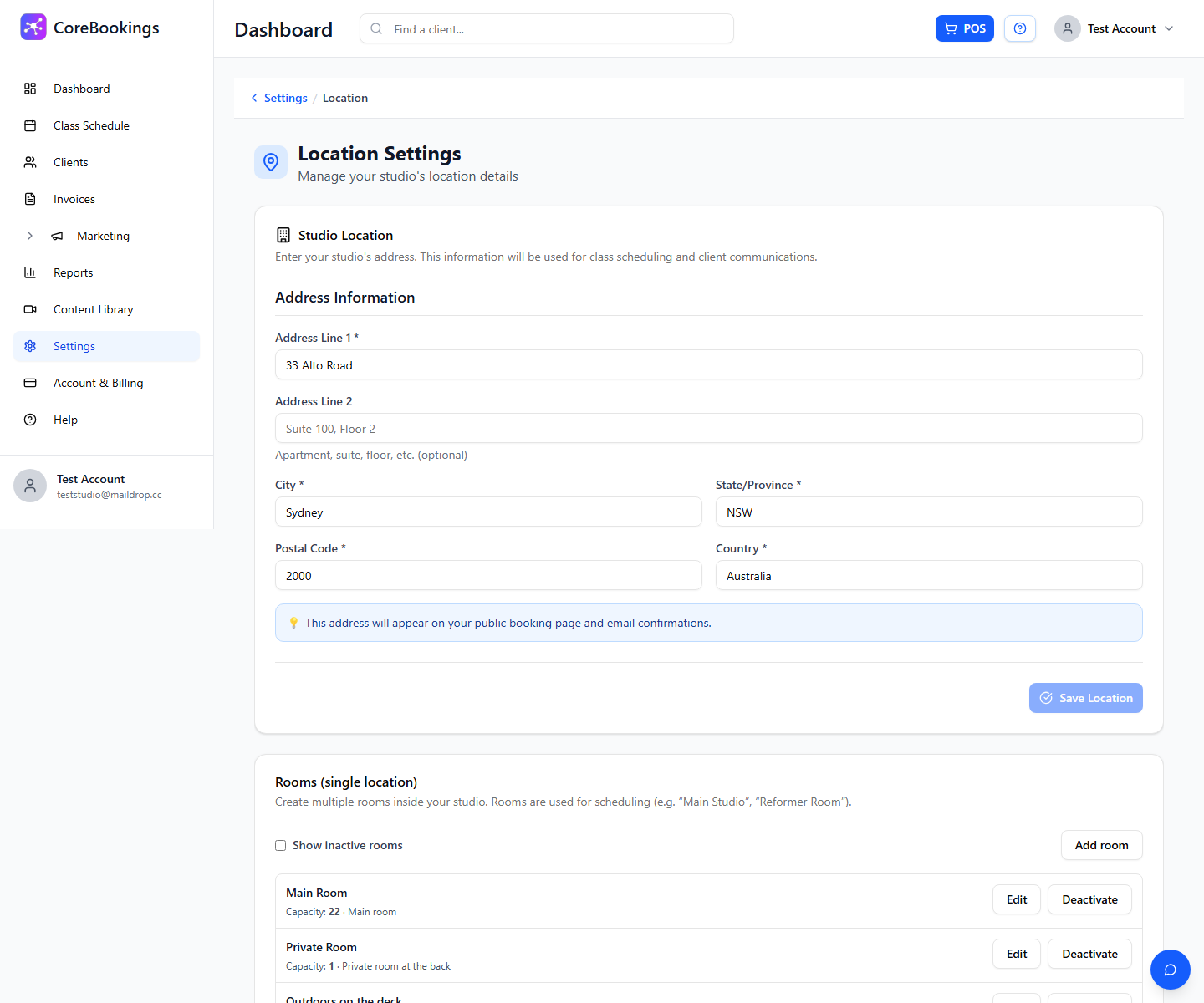Click the City field
Image resolution: width=1204 pixels, height=1003 pixels.
(488, 512)
